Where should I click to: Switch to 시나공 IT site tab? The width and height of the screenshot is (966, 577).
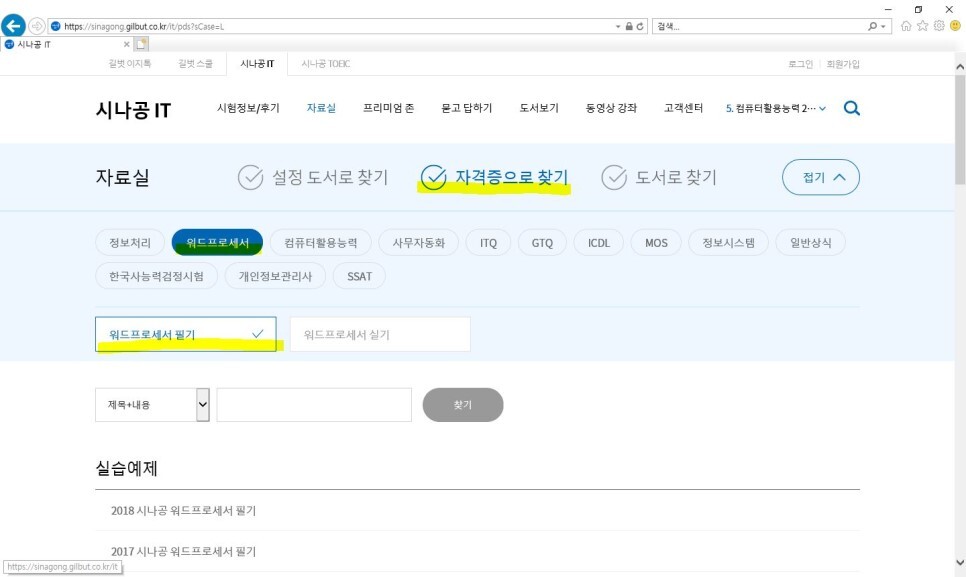pos(257,64)
